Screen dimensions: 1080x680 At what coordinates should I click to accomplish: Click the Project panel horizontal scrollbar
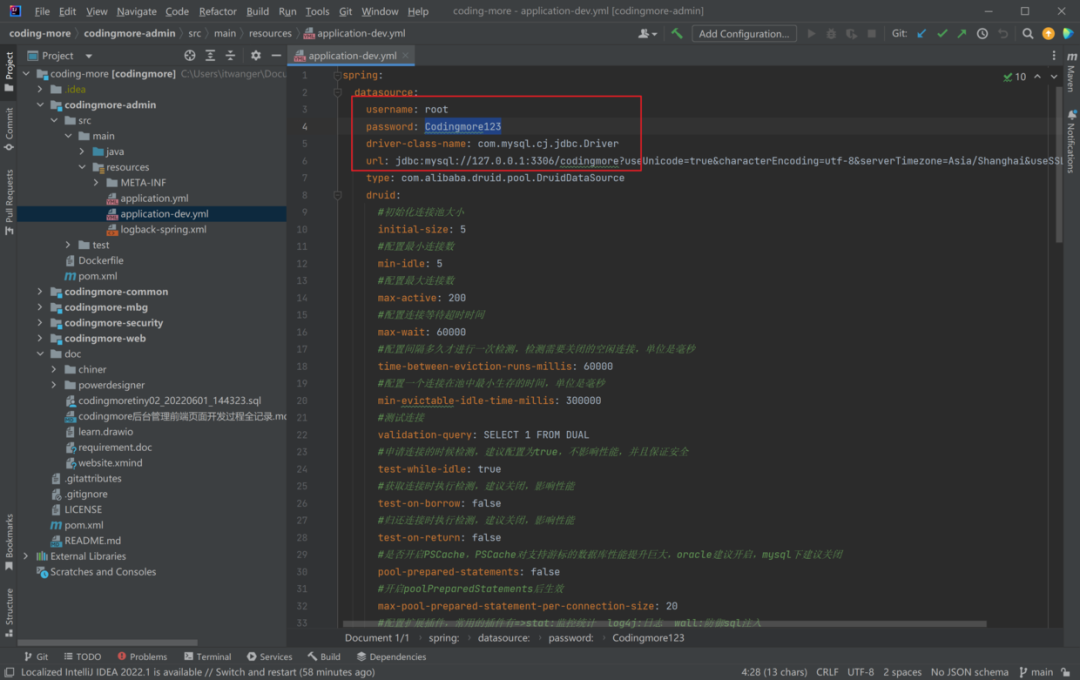(107, 643)
